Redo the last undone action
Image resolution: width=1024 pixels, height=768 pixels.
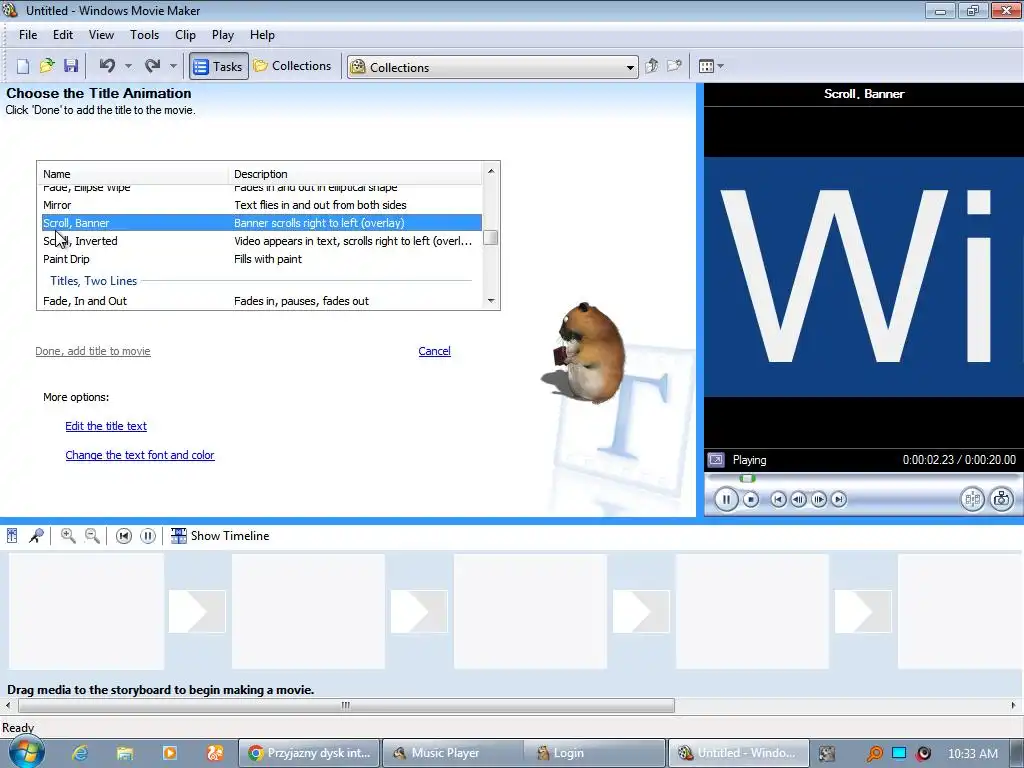153,66
